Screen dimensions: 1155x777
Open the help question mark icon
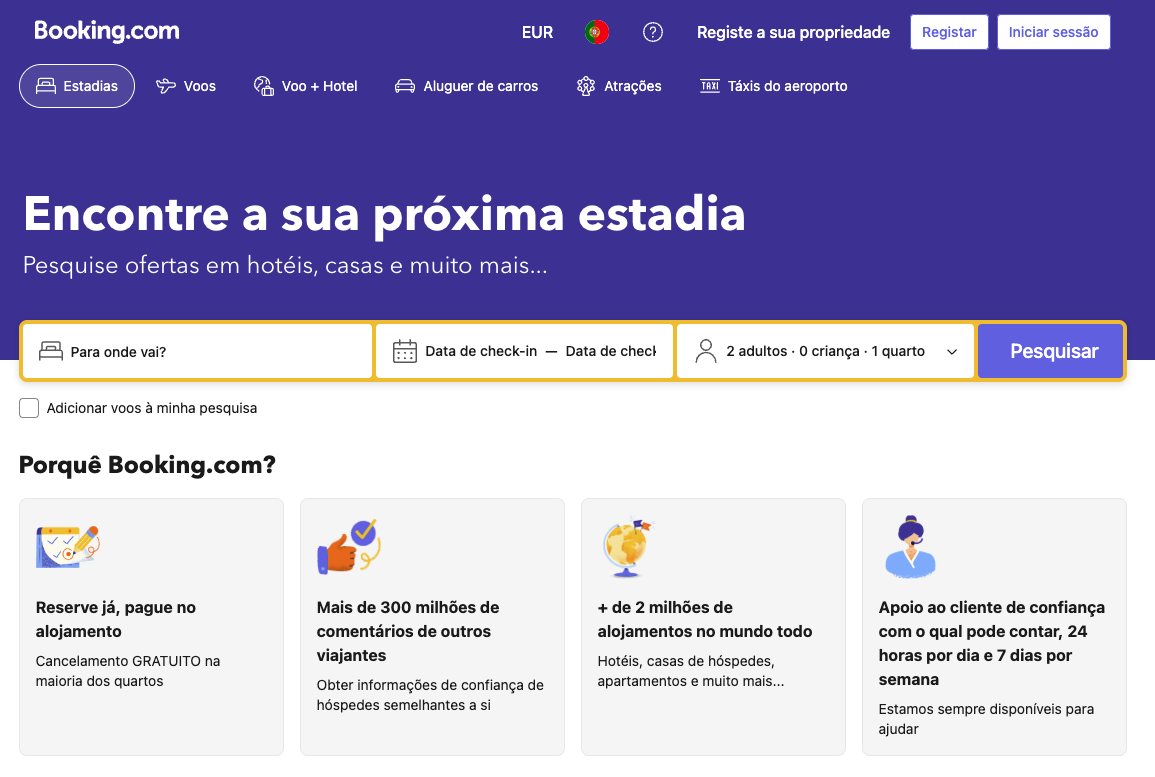point(653,32)
